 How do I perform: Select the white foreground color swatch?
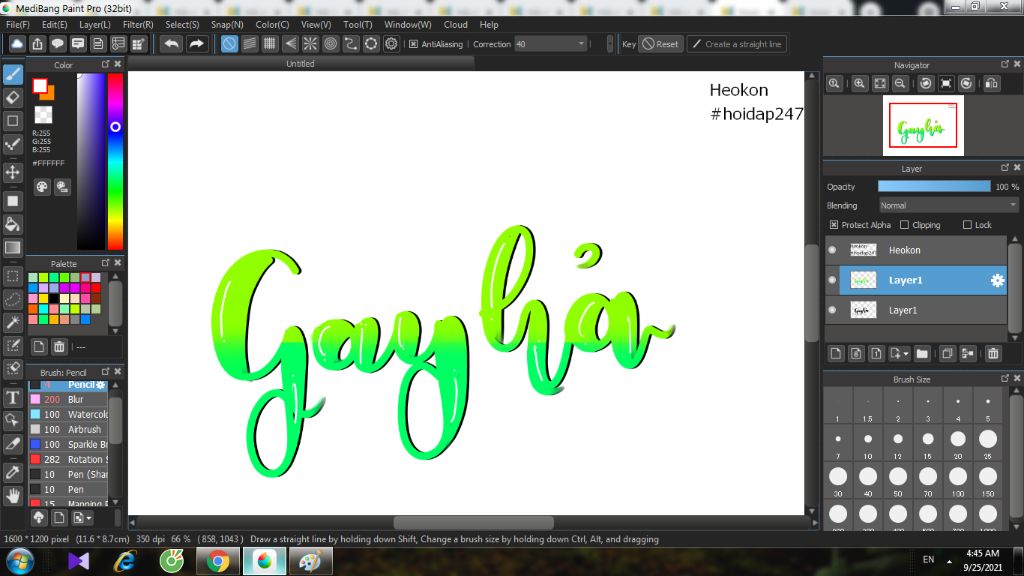[x=40, y=86]
